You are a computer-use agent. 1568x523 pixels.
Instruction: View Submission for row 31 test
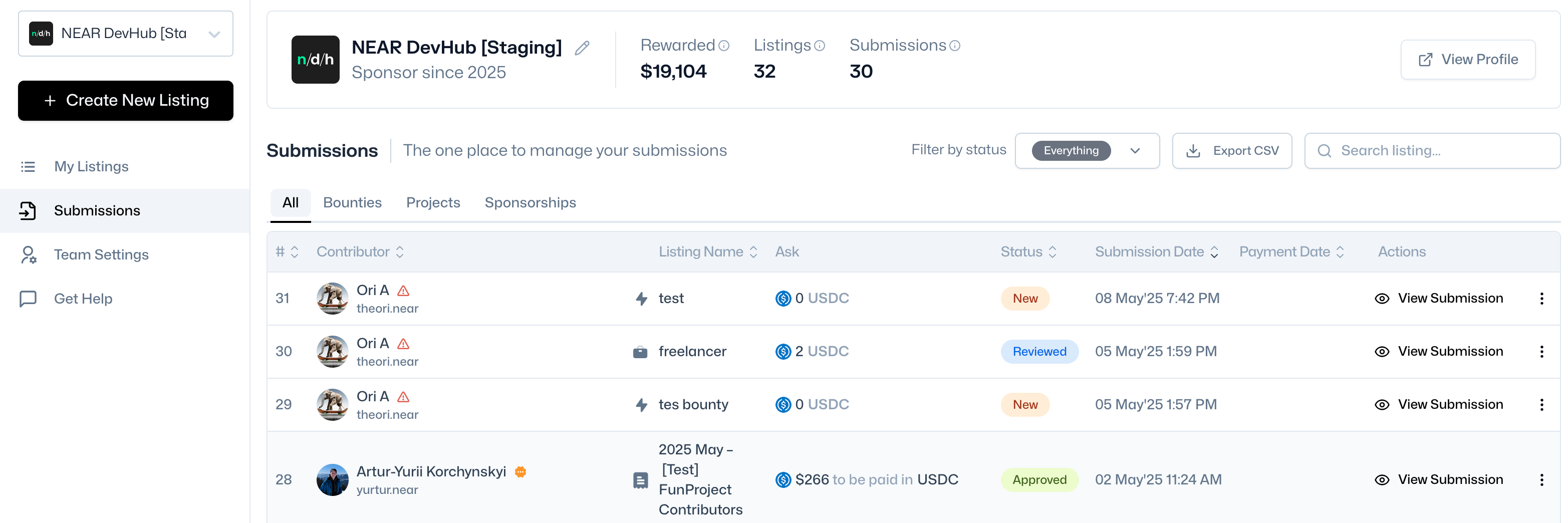tap(1438, 299)
